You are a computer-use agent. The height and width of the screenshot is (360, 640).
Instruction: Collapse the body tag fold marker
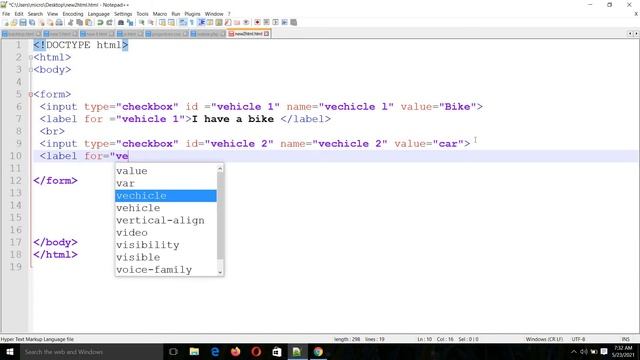[31, 70]
